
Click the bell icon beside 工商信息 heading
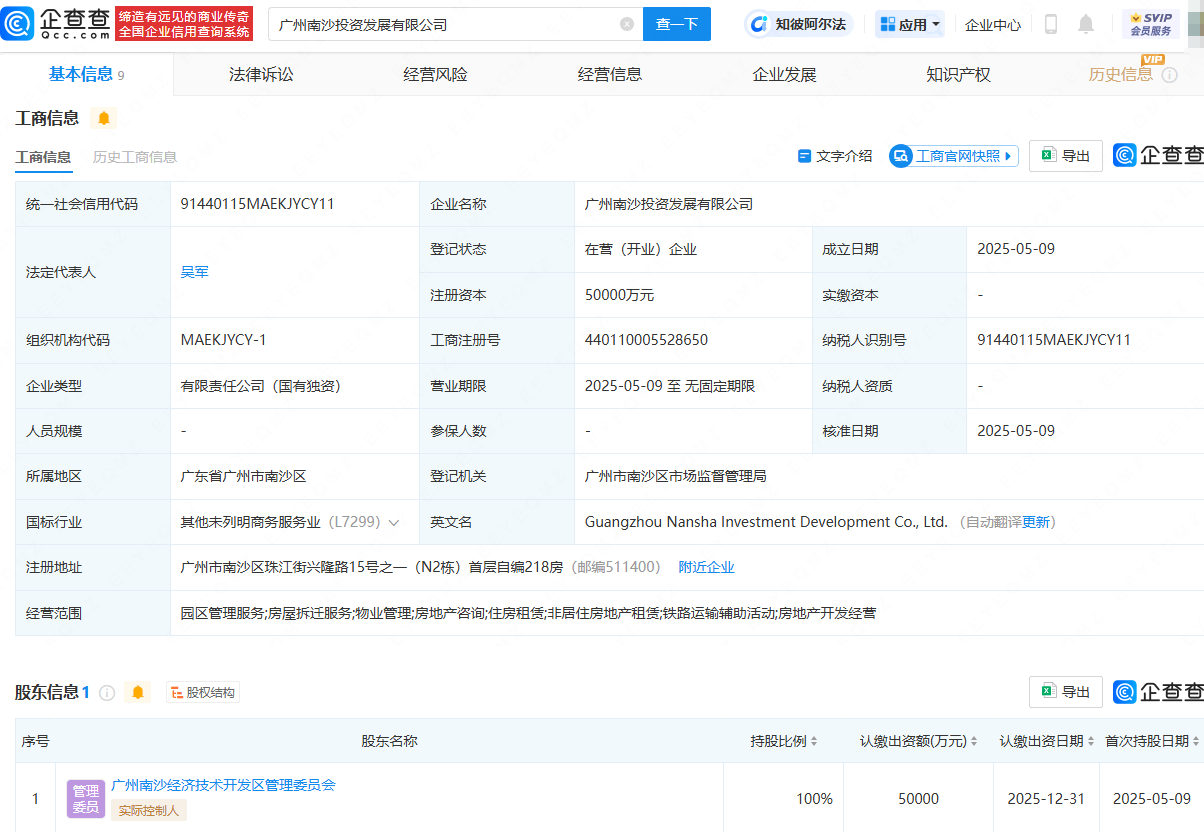pos(103,118)
